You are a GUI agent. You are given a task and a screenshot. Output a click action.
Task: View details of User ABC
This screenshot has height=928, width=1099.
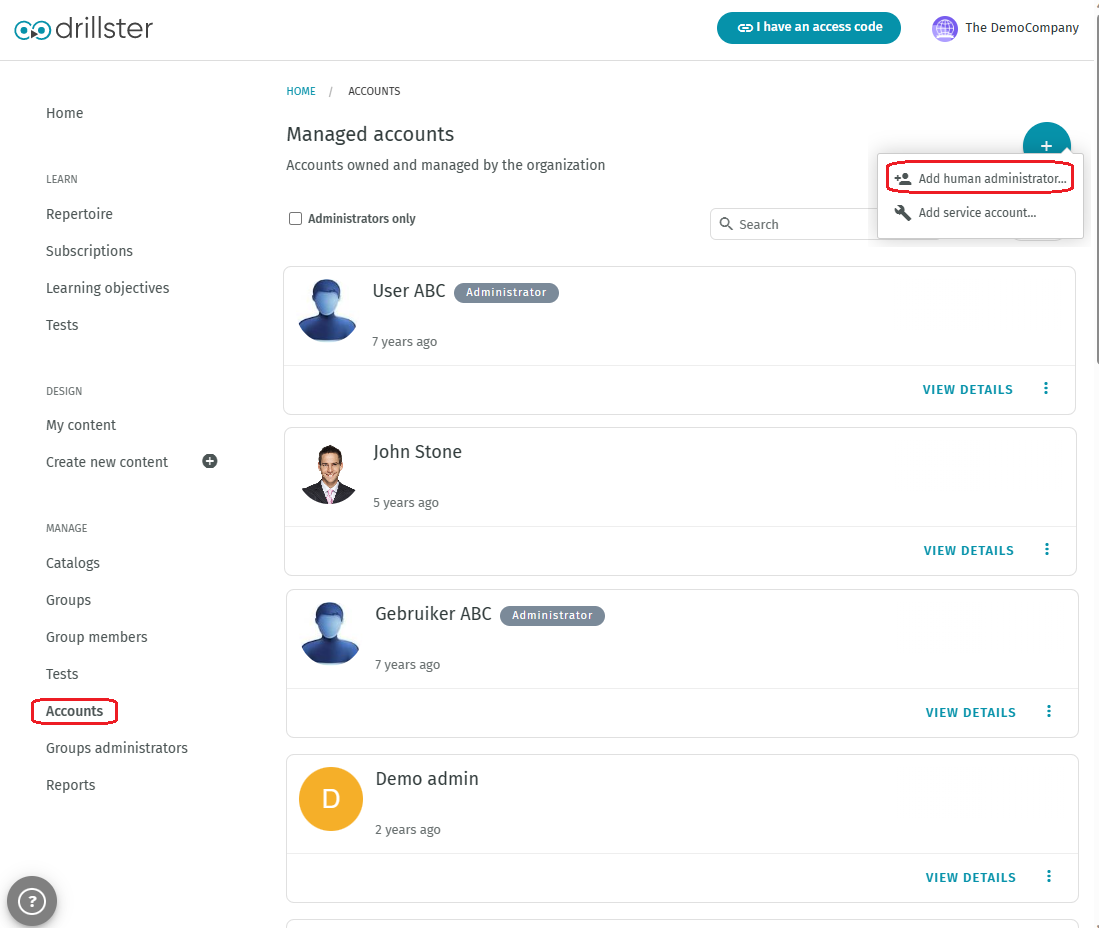point(967,389)
